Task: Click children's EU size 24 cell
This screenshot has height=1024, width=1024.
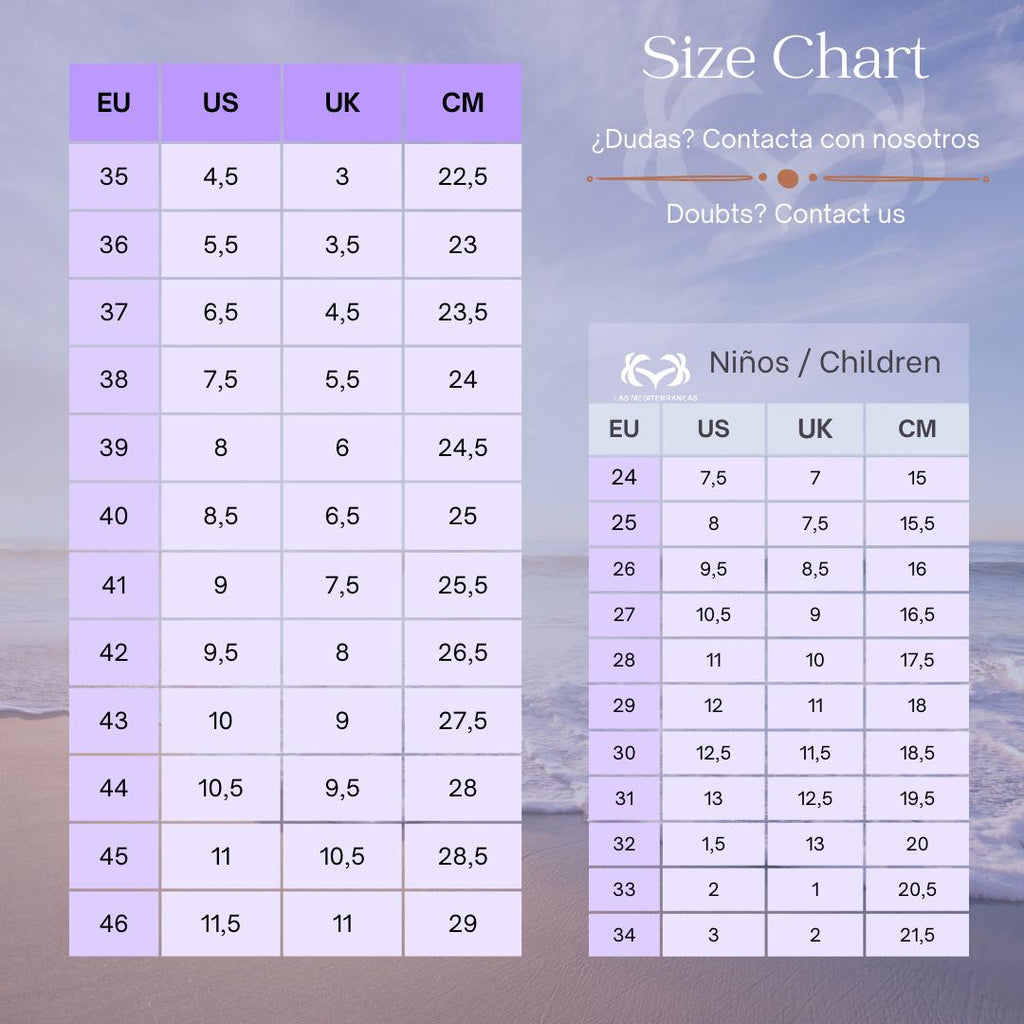Action: pos(624,477)
